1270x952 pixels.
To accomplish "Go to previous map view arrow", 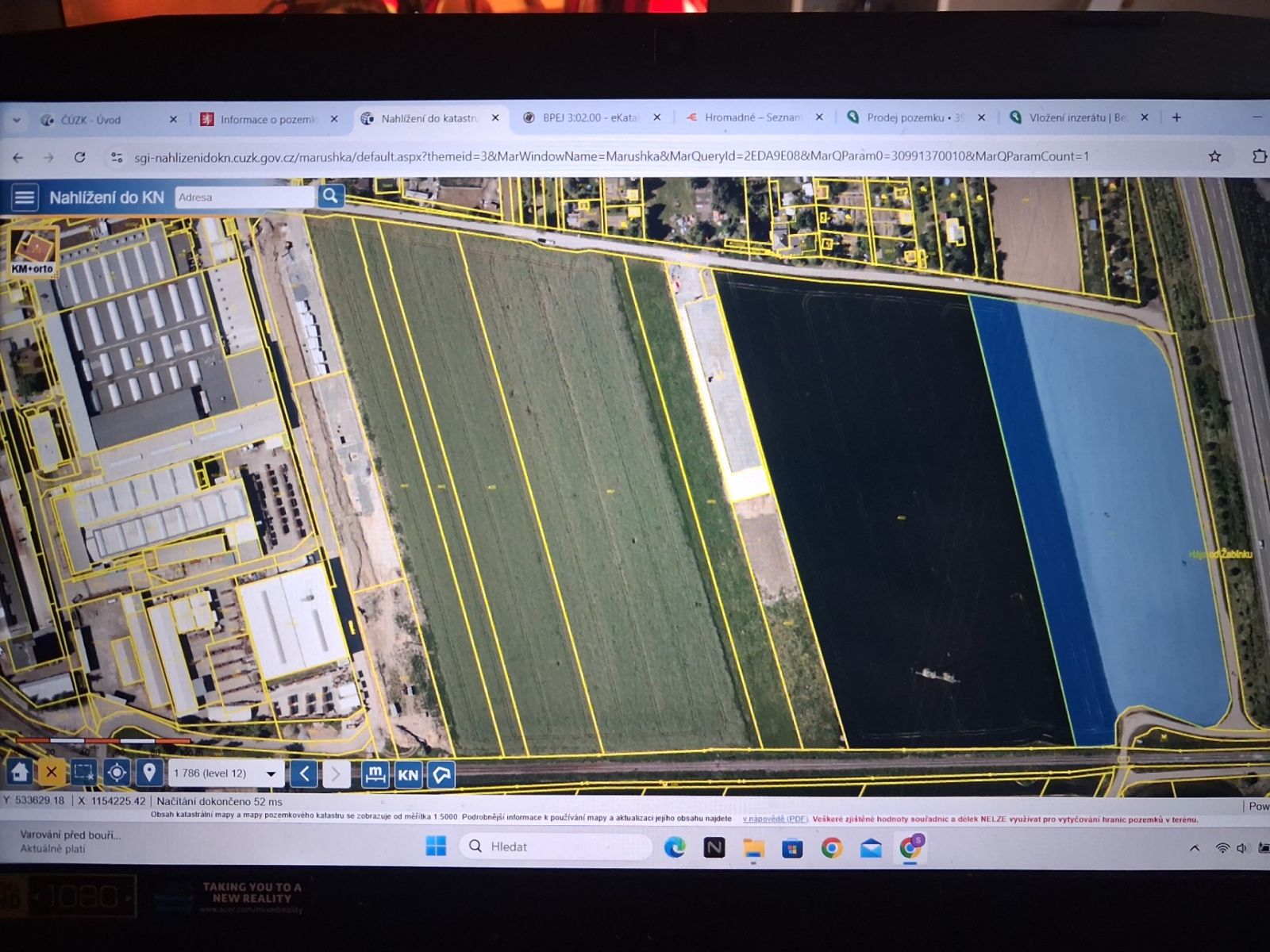I will tap(304, 773).
